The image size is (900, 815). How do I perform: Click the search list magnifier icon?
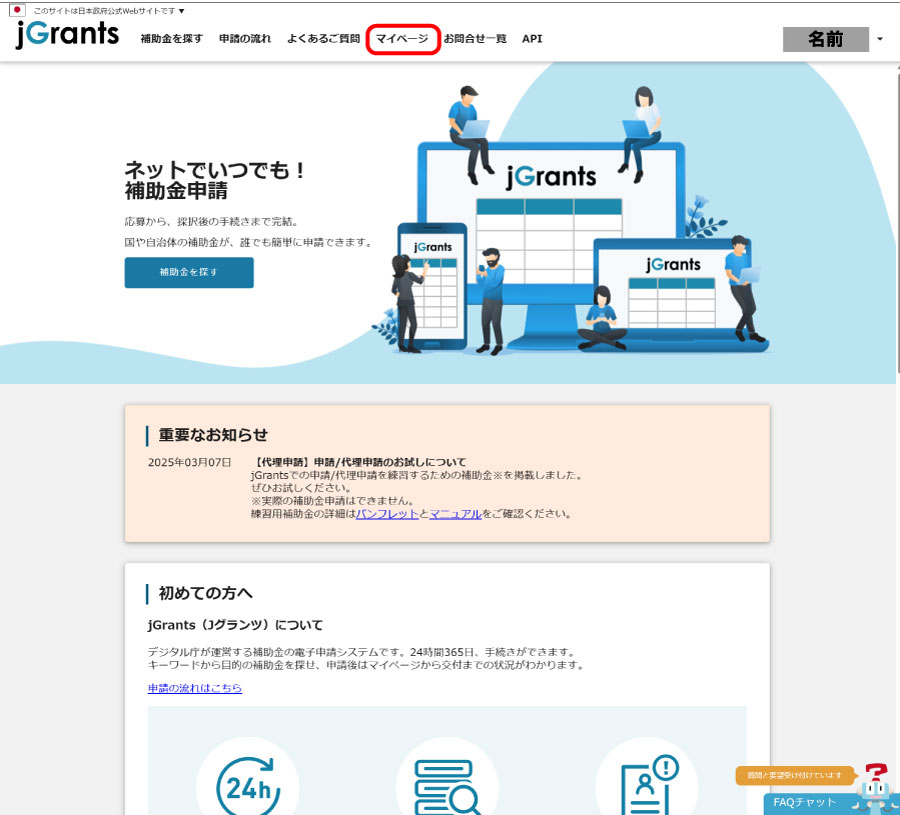pyautogui.click(x=447, y=786)
